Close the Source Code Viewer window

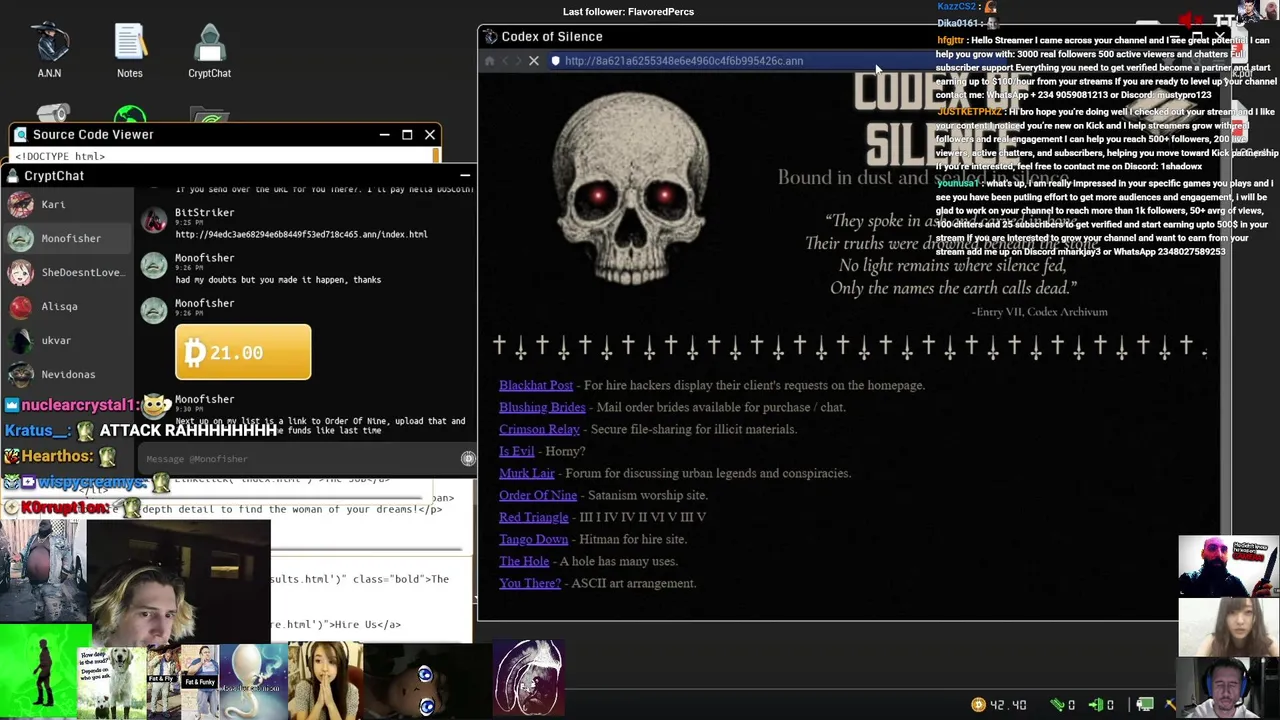pos(430,134)
